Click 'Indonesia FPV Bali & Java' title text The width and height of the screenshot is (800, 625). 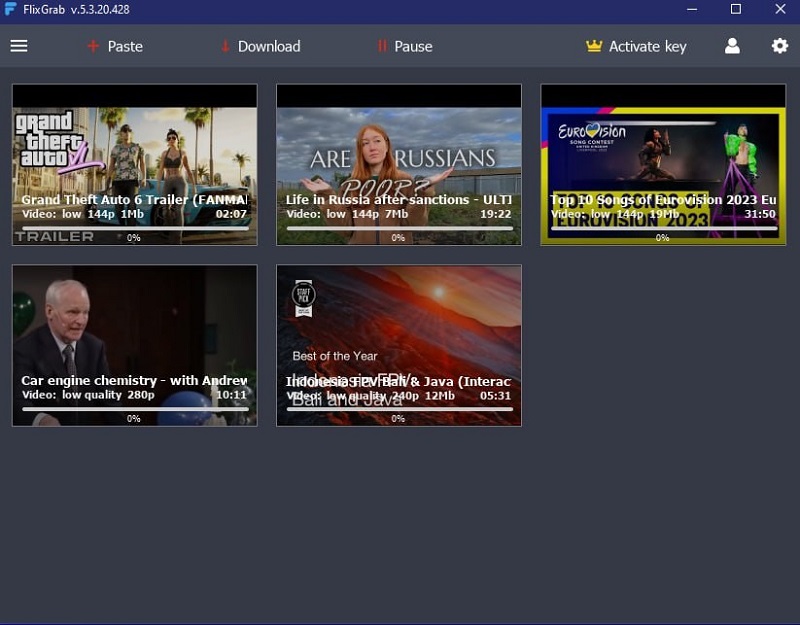click(x=398, y=381)
